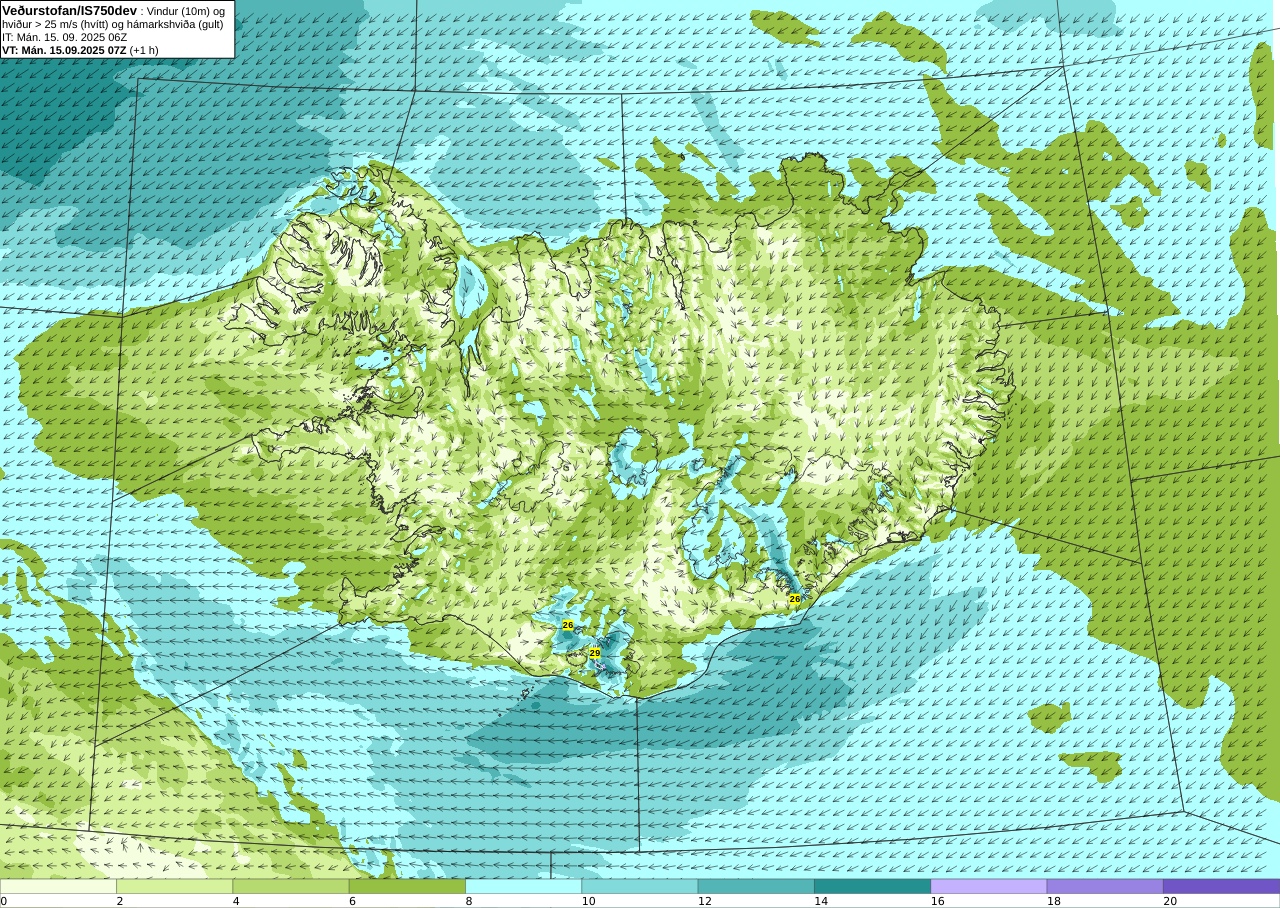Click the legend scale label '6'
The width and height of the screenshot is (1280, 908).
(352, 901)
